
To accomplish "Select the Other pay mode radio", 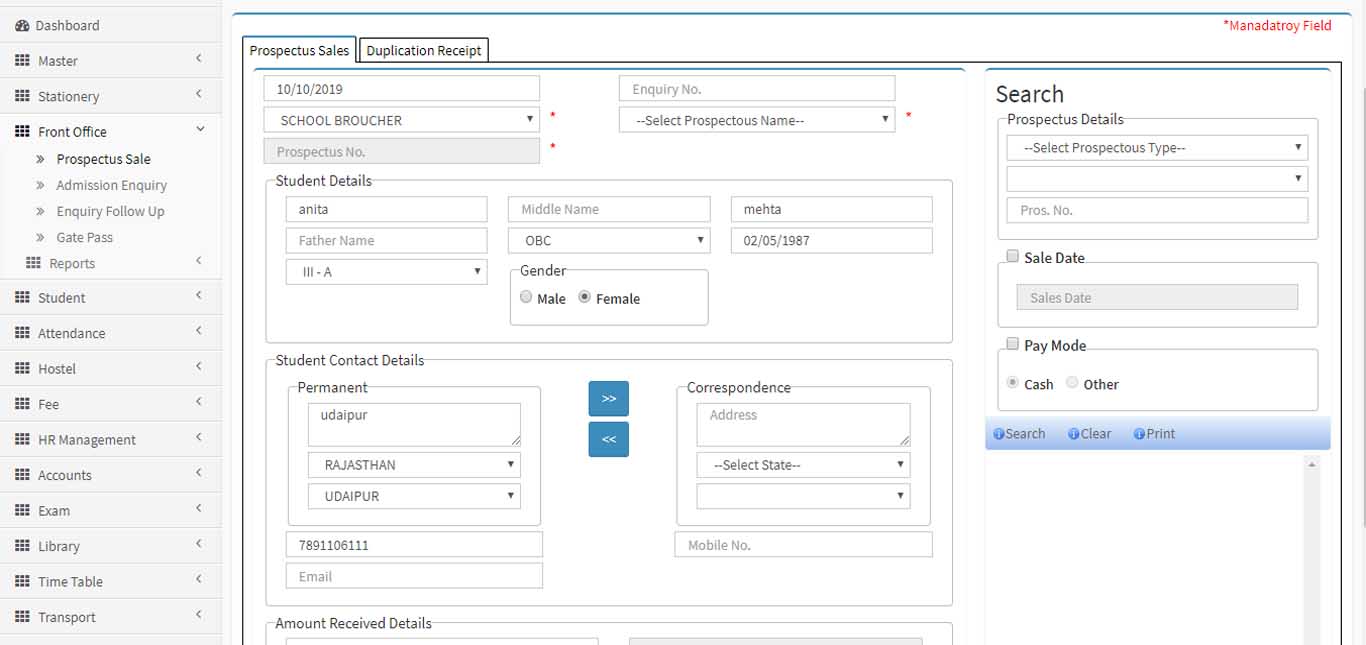I will (1073, 383).
